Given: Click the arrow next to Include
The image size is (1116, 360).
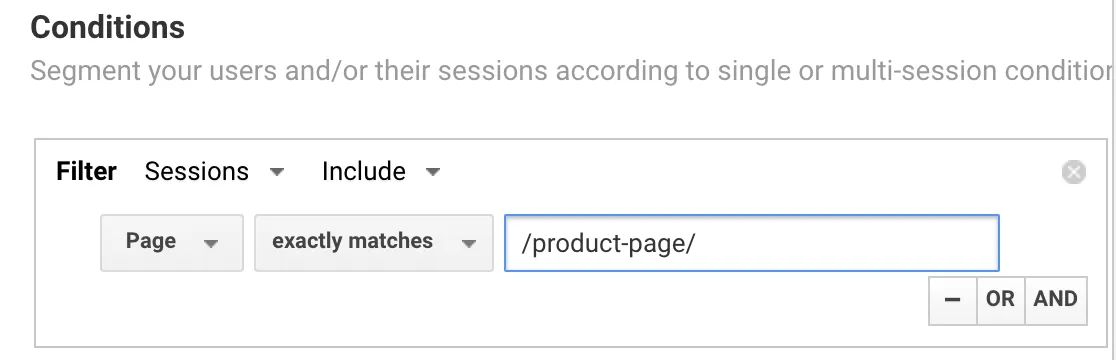Looking at the screenshot, I should [x=433, y=172].
